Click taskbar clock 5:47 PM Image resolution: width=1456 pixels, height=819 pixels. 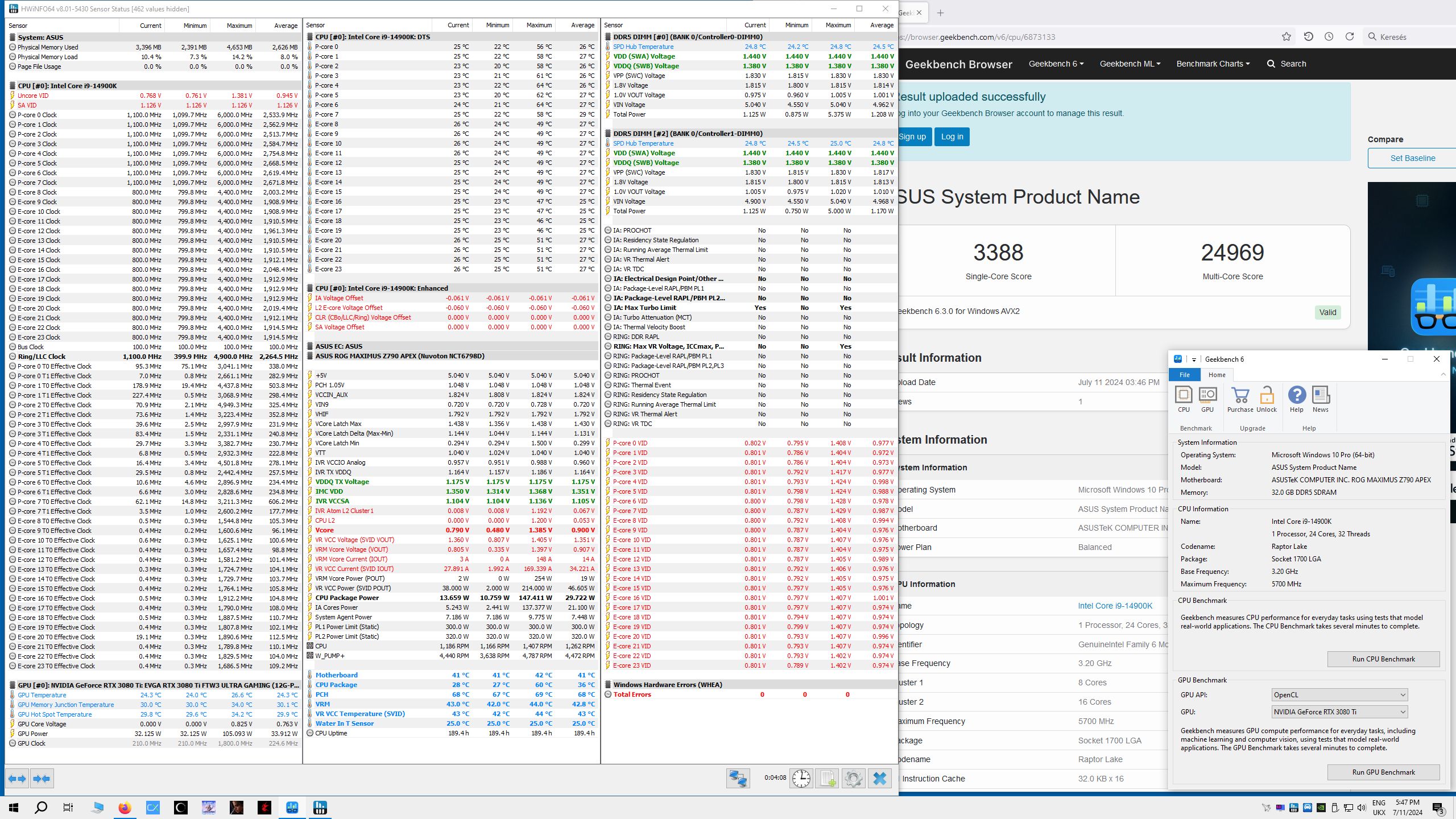(1407, 808)
